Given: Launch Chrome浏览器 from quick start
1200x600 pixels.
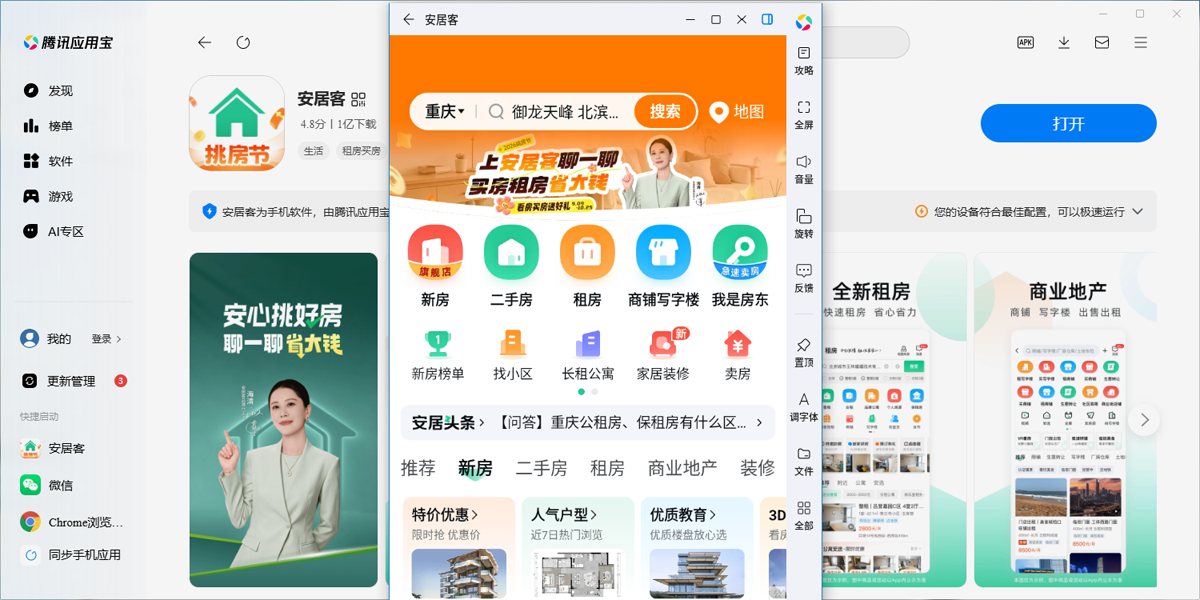Looking at the screenshot, I should point(72,521).
